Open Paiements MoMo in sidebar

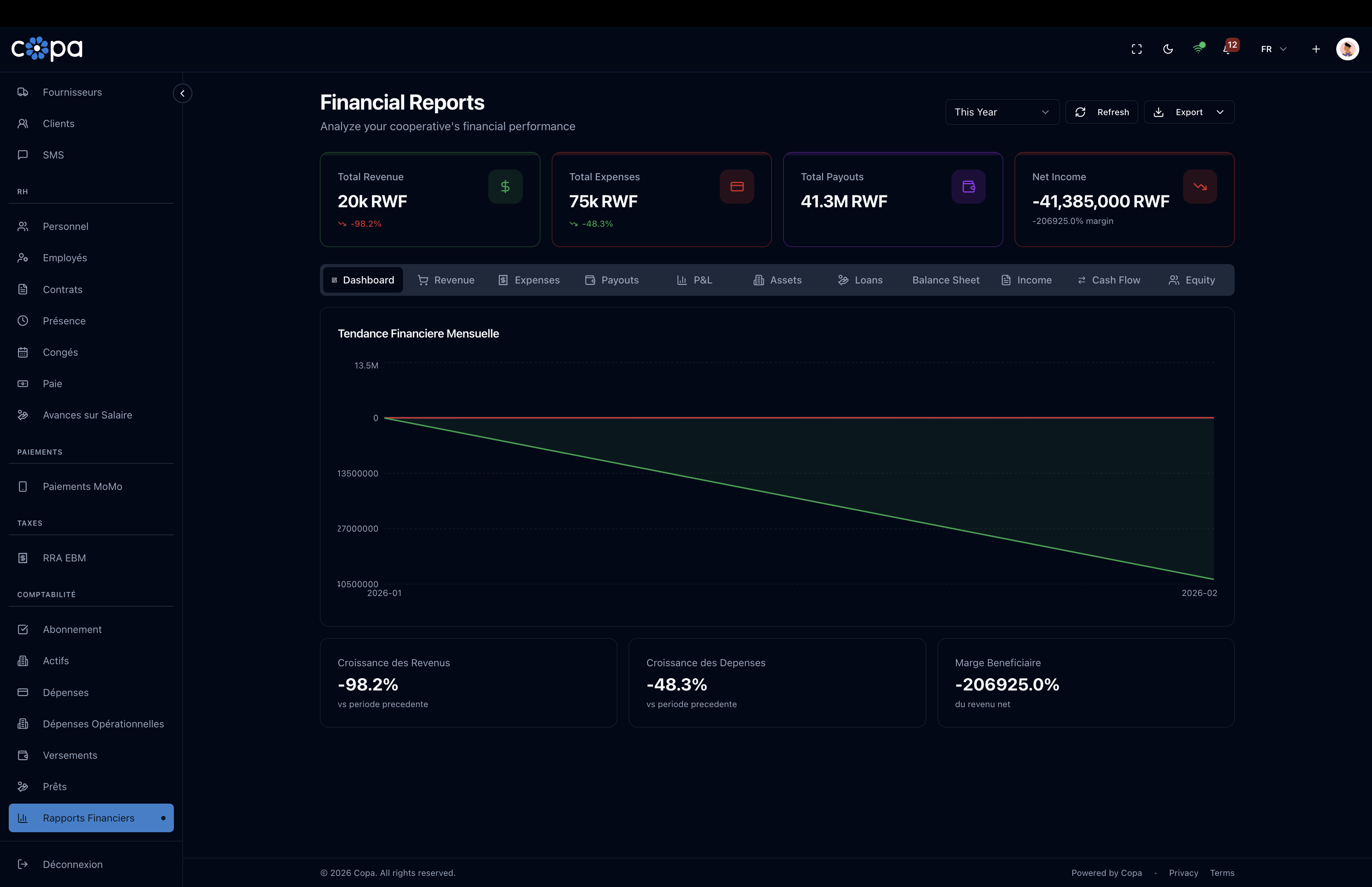[x=82, y=487]
